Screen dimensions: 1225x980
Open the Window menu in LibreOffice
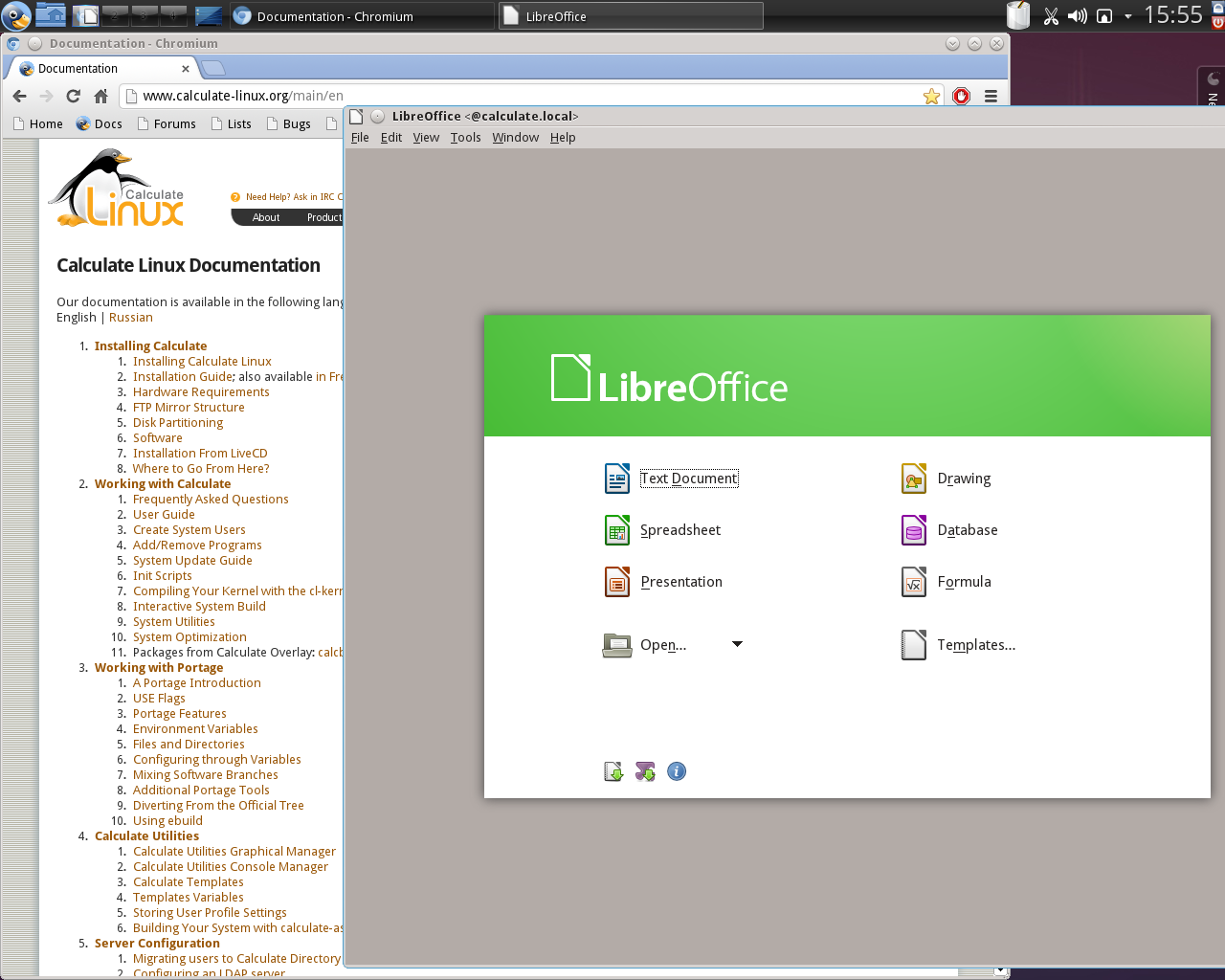[516, 138]
